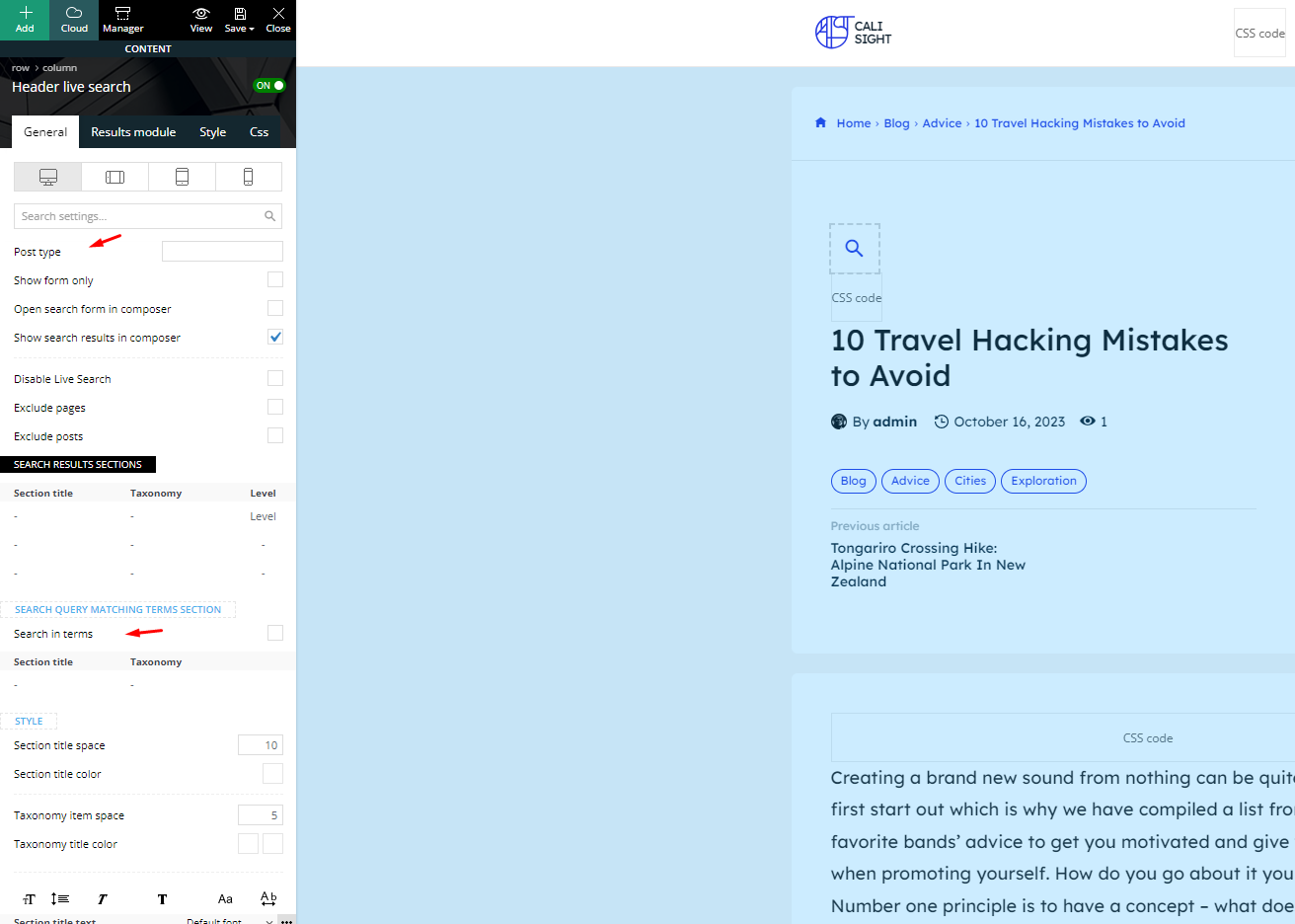Click the Exploration category tag
1295x924 pixels.
[1043, 481]
